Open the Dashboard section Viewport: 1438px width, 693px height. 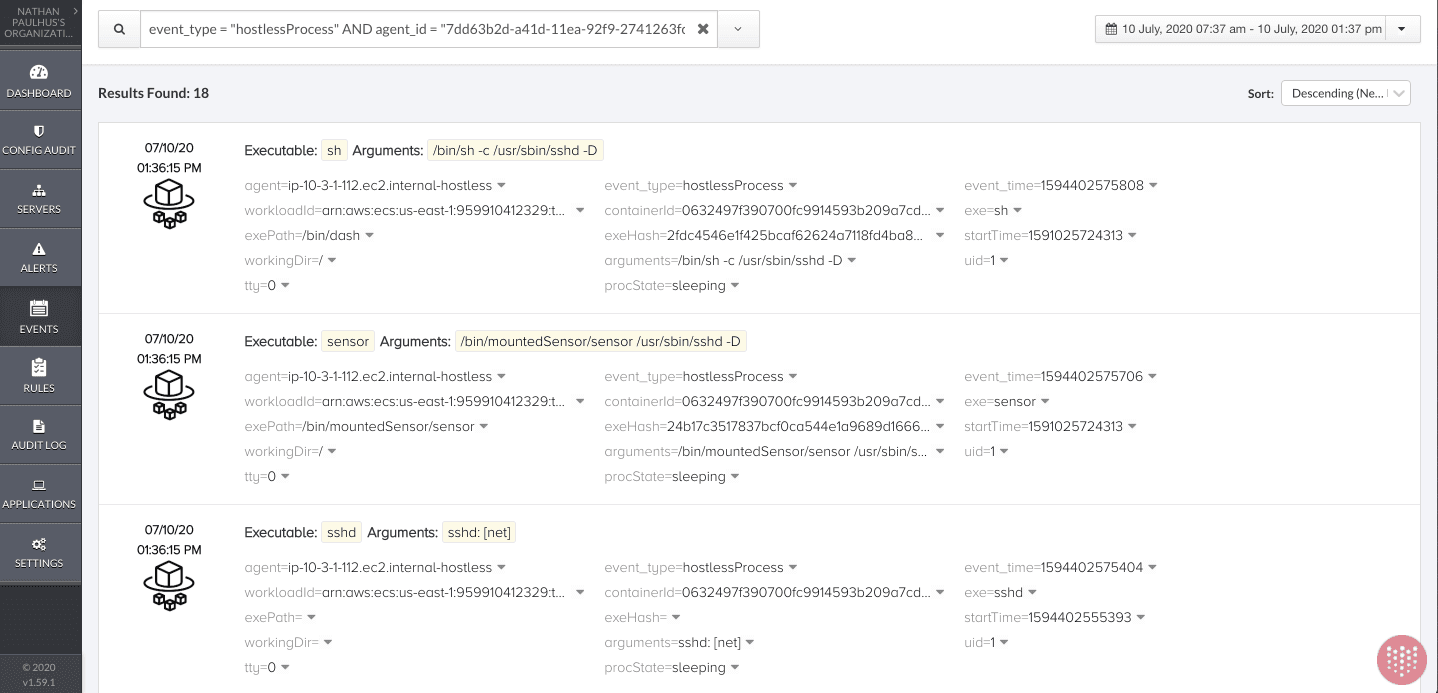click(40, 82)
